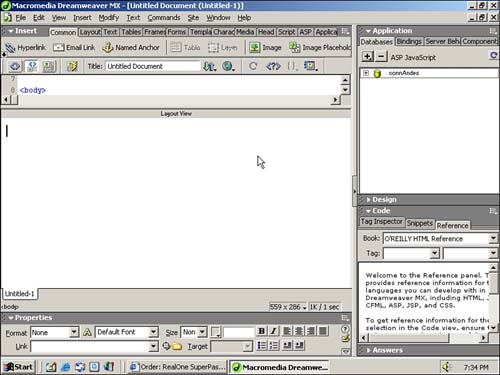Open the Format dropdown showing None
Image resolution: width=500 pixels, height=375 pixels.
(x=74, y=332)
